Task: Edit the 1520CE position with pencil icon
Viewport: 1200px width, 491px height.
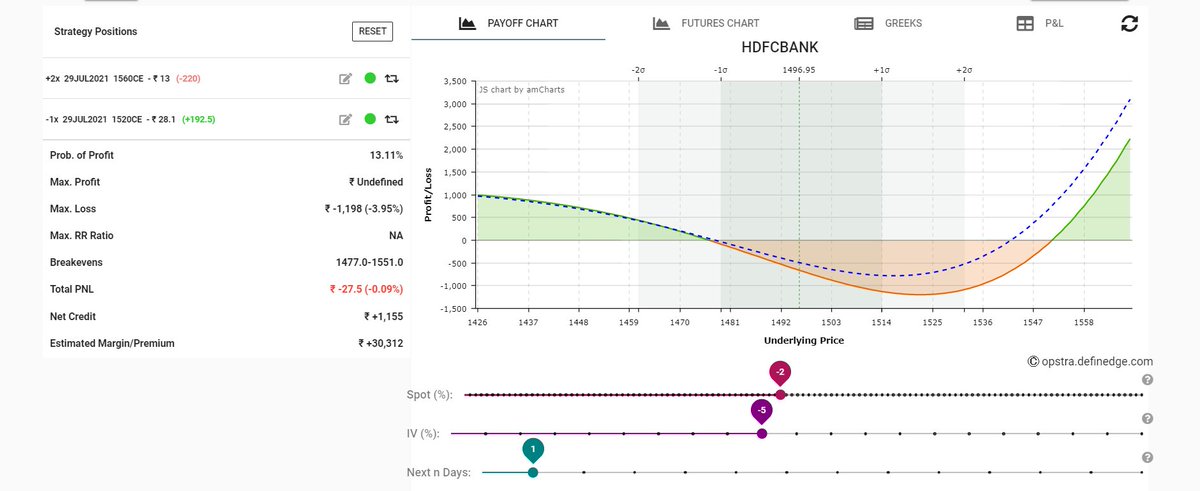Action: 346,119
